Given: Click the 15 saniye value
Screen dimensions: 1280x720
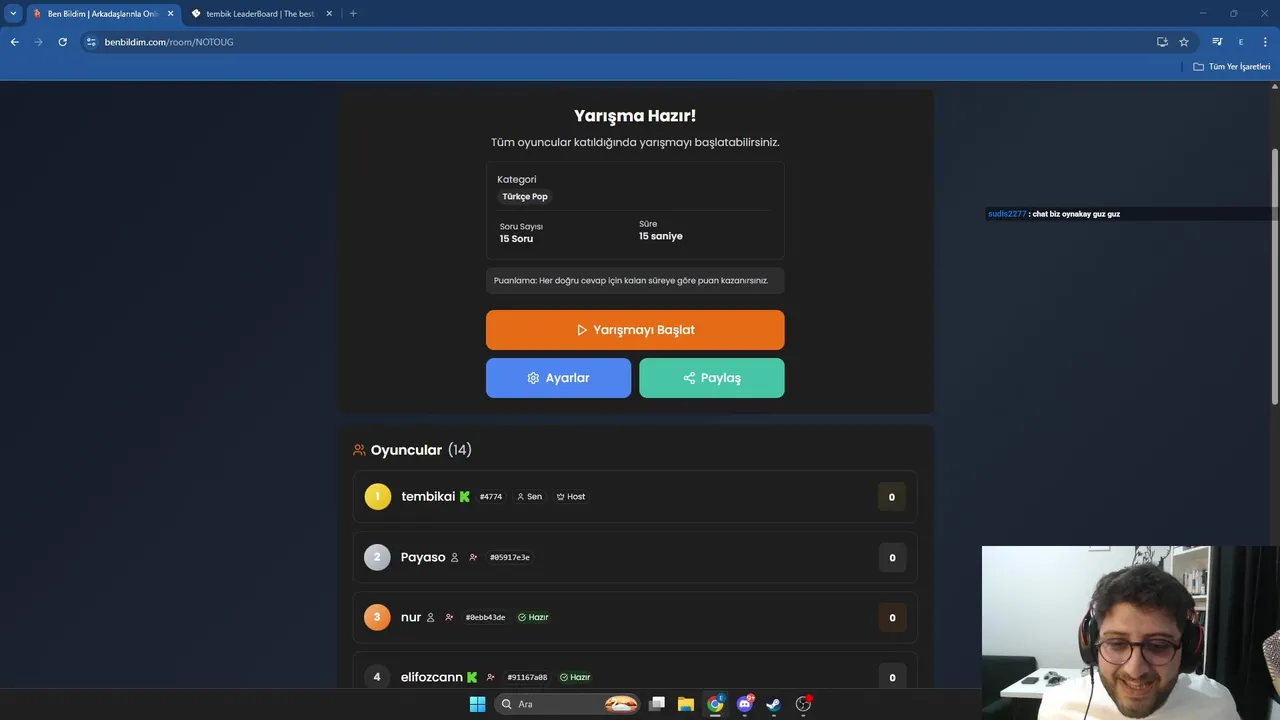Looking at the screenshot, I should point(661,236).
